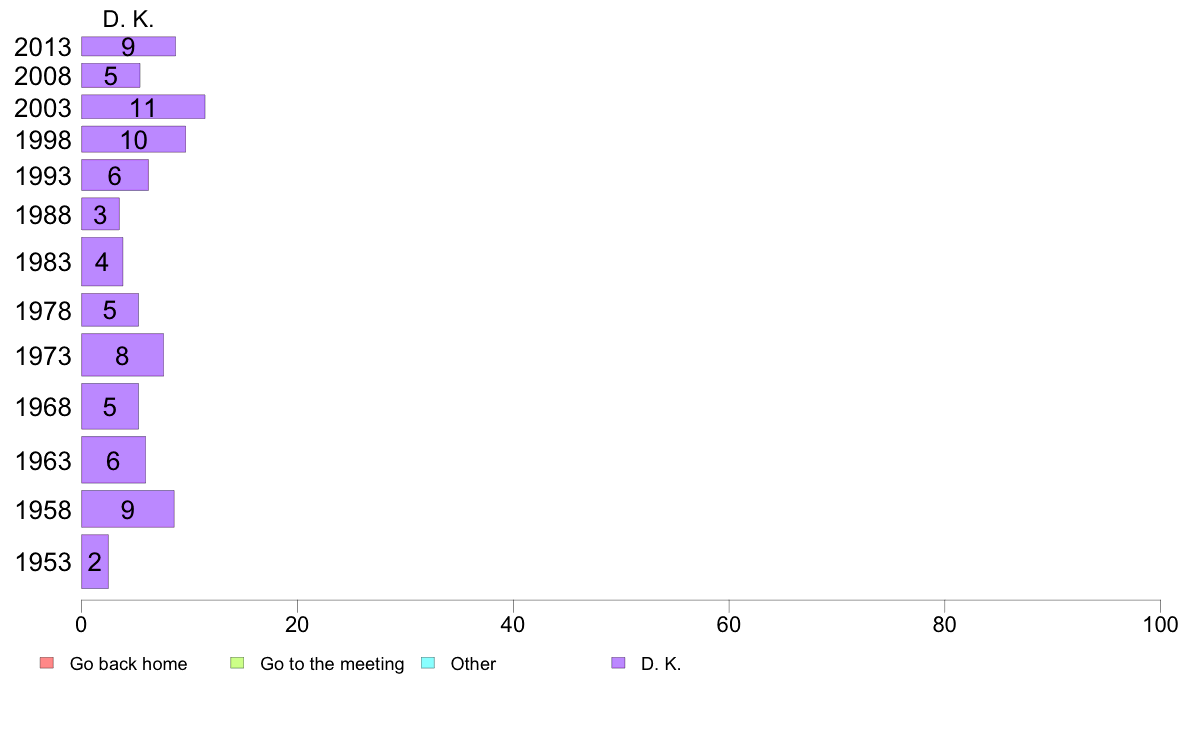Click the Other legend label

click(x=473, y=664)
